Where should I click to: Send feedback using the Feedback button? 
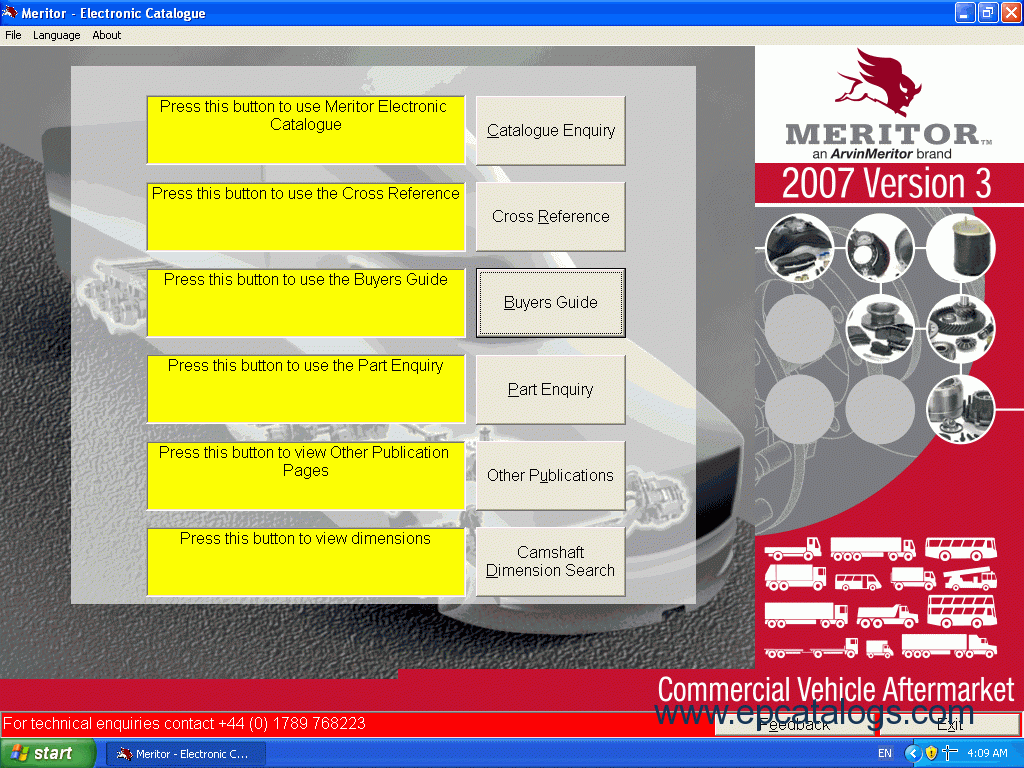(794, 724)
